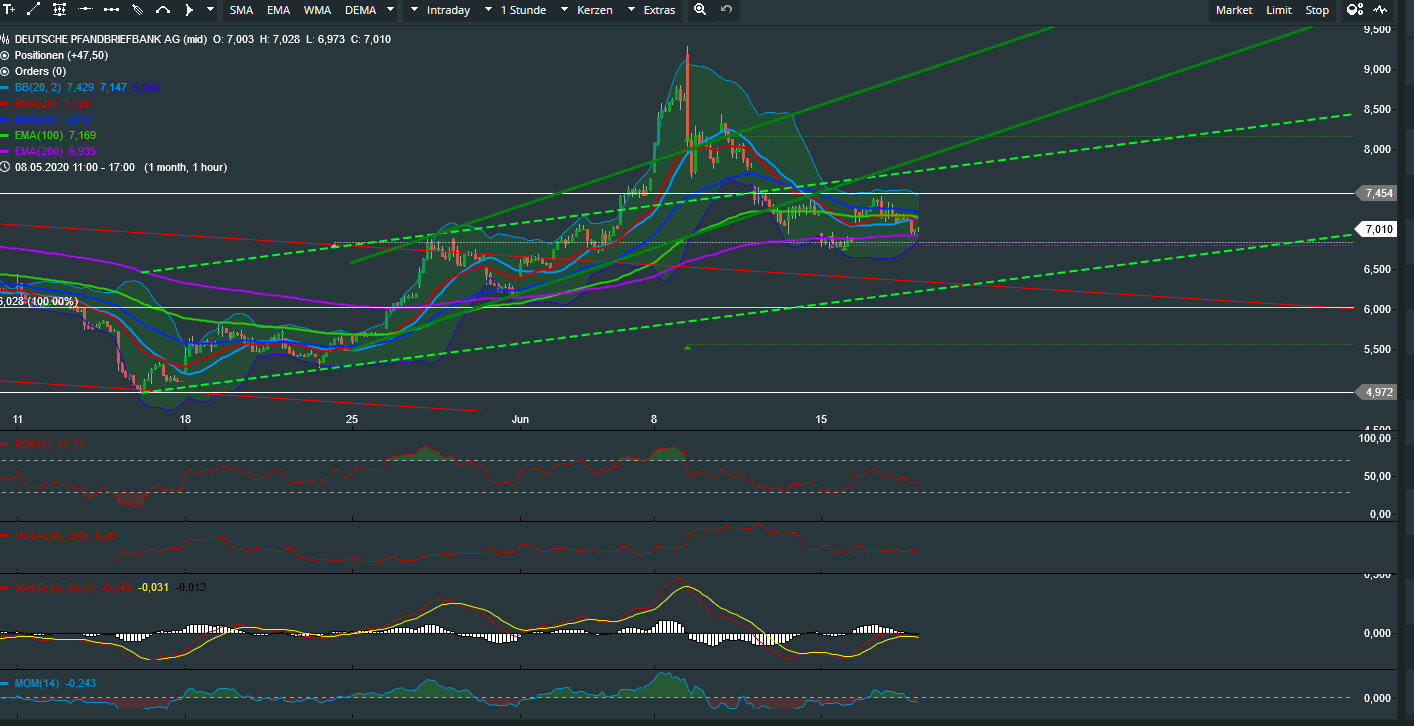Click the EMA(100) green color dash

[6, 135]
